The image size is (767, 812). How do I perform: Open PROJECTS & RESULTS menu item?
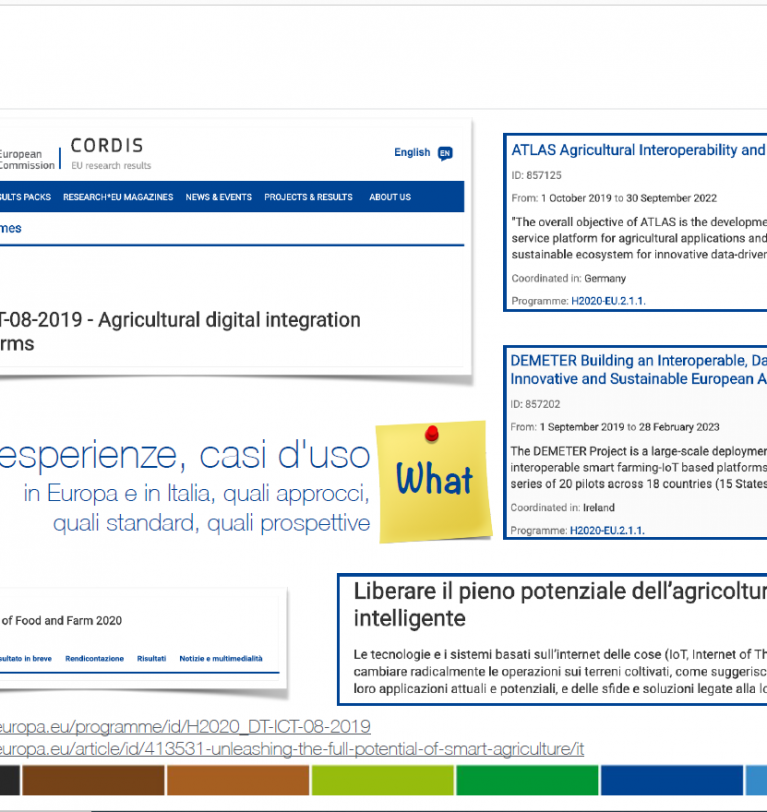308,197
